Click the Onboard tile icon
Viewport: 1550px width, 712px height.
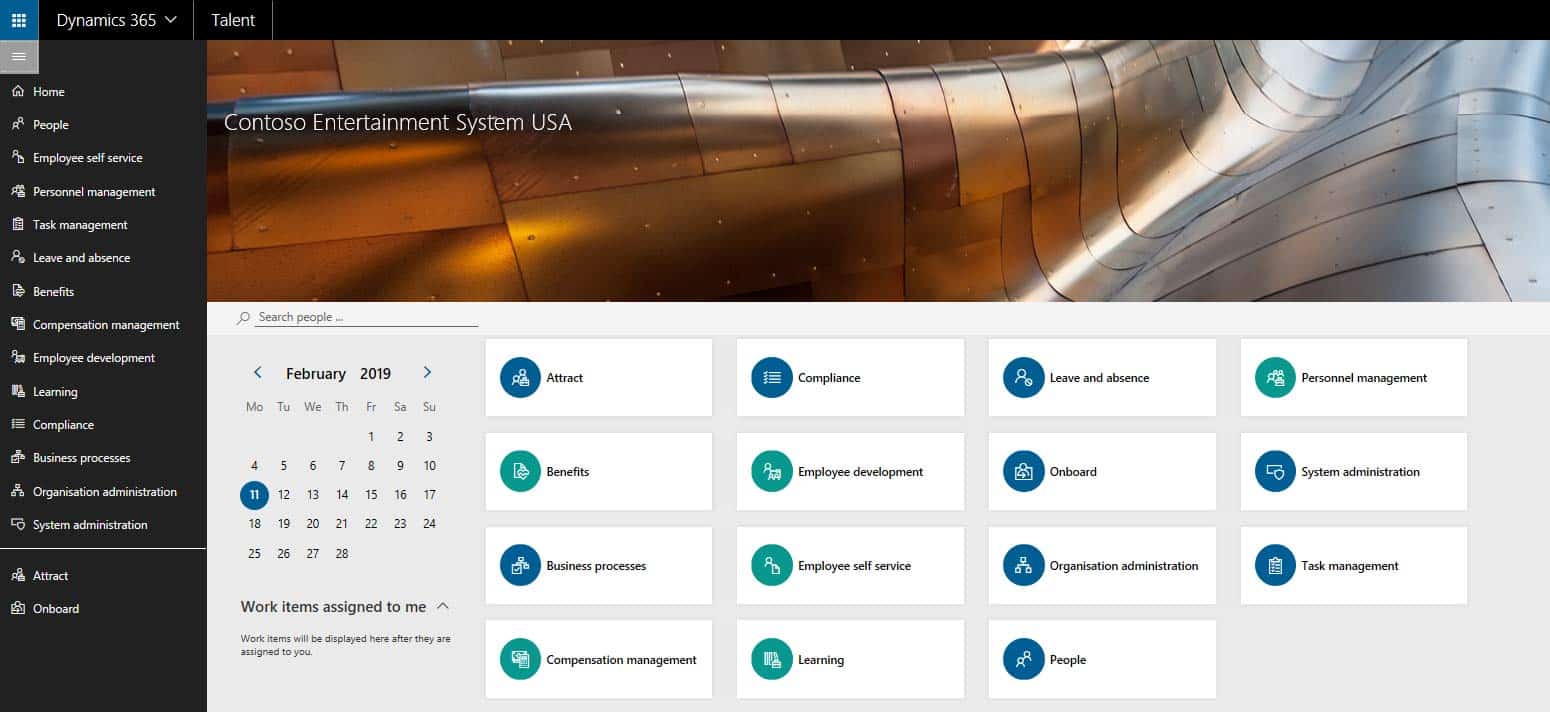pyautogui.click(x=1024, y=472)
